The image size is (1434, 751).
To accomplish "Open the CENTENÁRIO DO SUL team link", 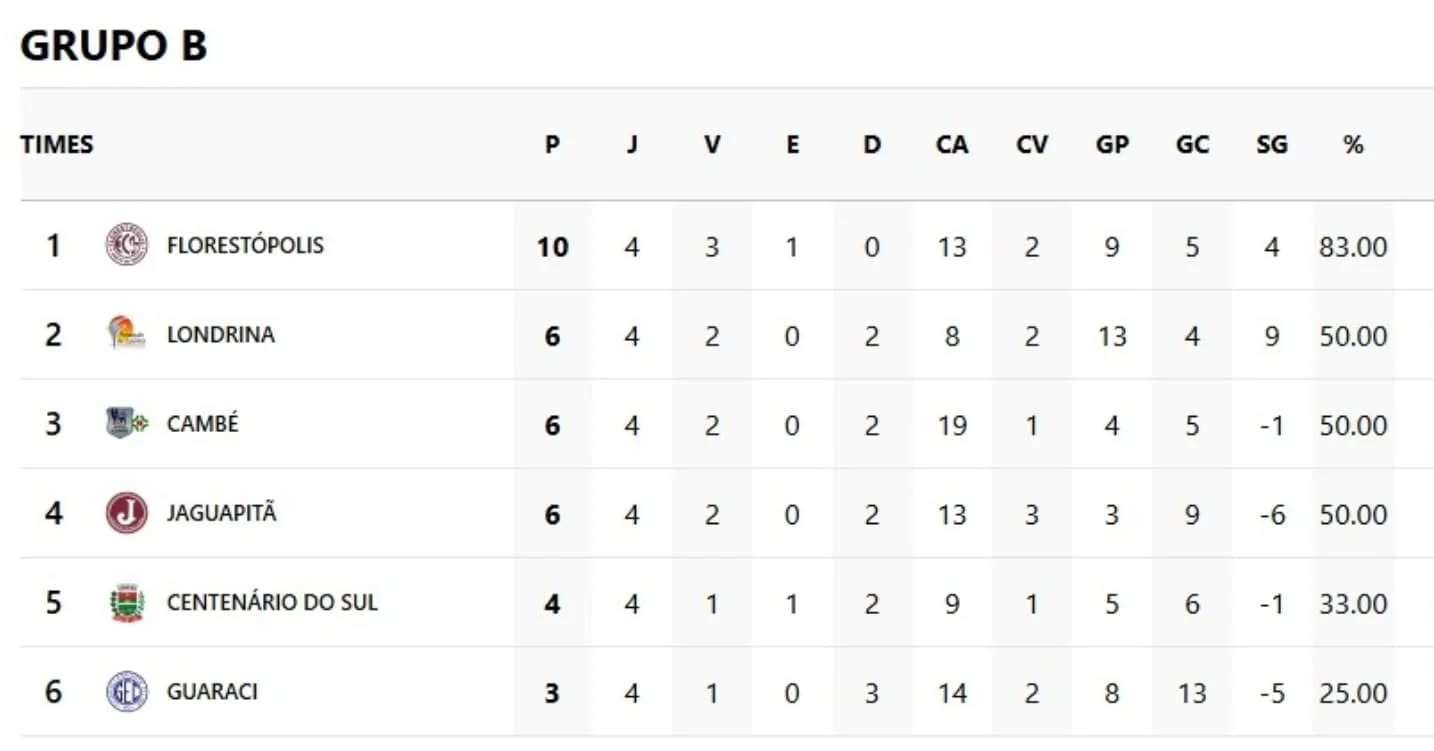I will pos(272,603).
